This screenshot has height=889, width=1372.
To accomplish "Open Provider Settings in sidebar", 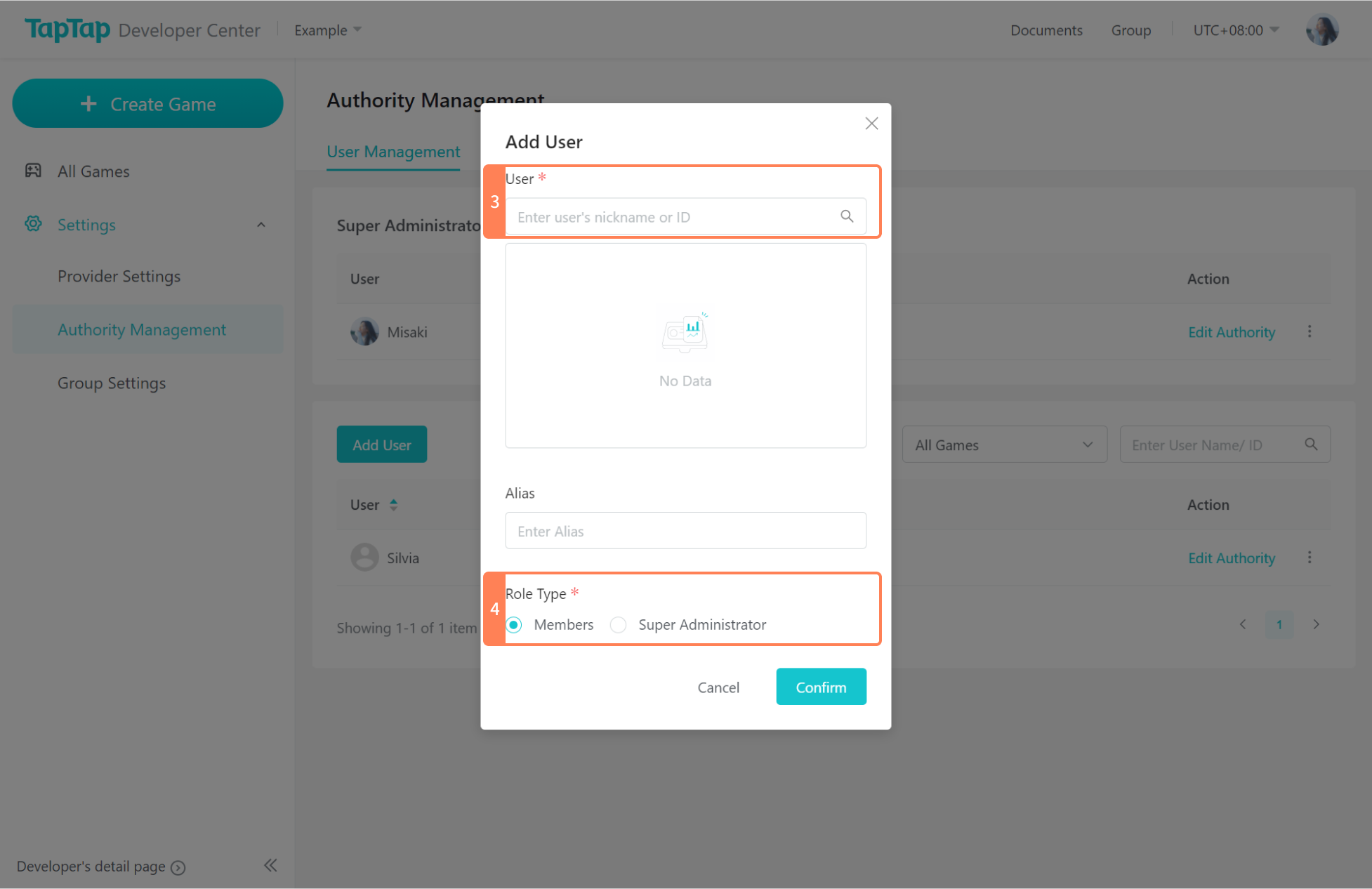I will pos(119,276).
